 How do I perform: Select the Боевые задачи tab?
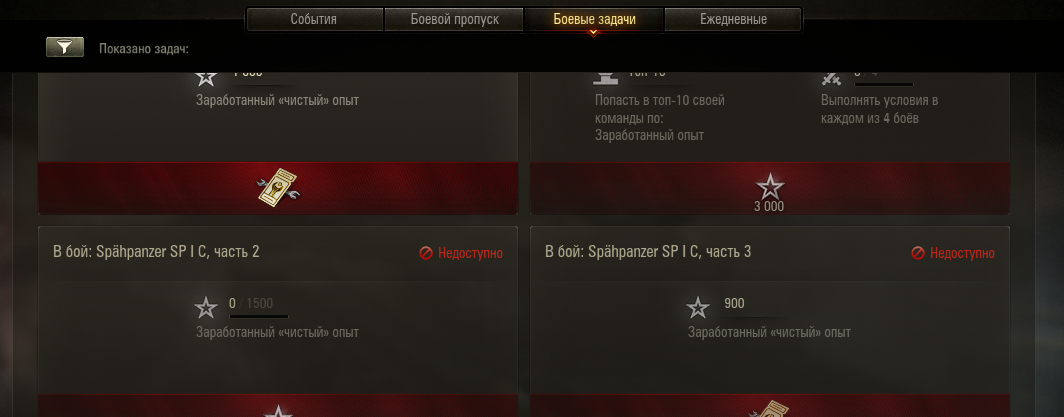(594, 19)
